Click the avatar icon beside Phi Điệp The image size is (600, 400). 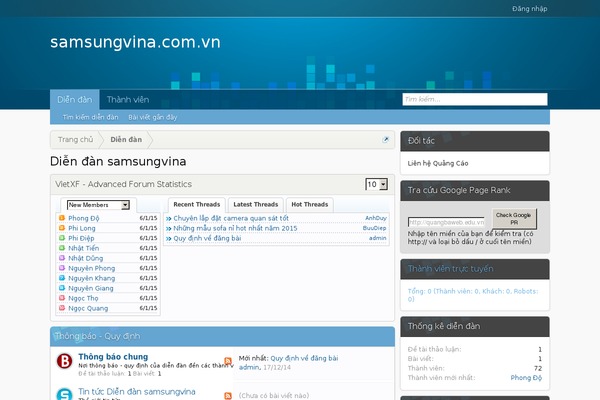[62, 238]
